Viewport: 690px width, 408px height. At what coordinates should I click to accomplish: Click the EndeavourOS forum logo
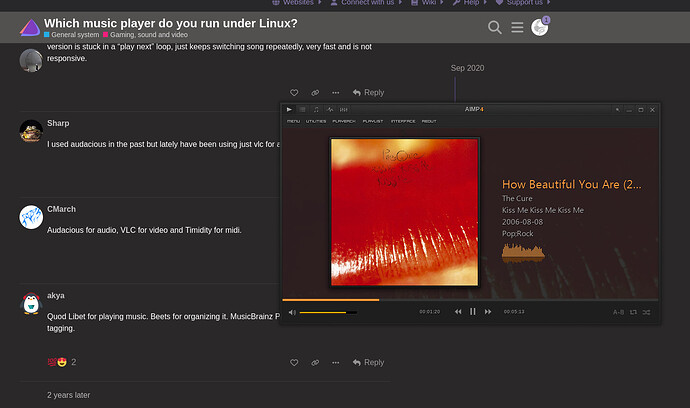30,27
